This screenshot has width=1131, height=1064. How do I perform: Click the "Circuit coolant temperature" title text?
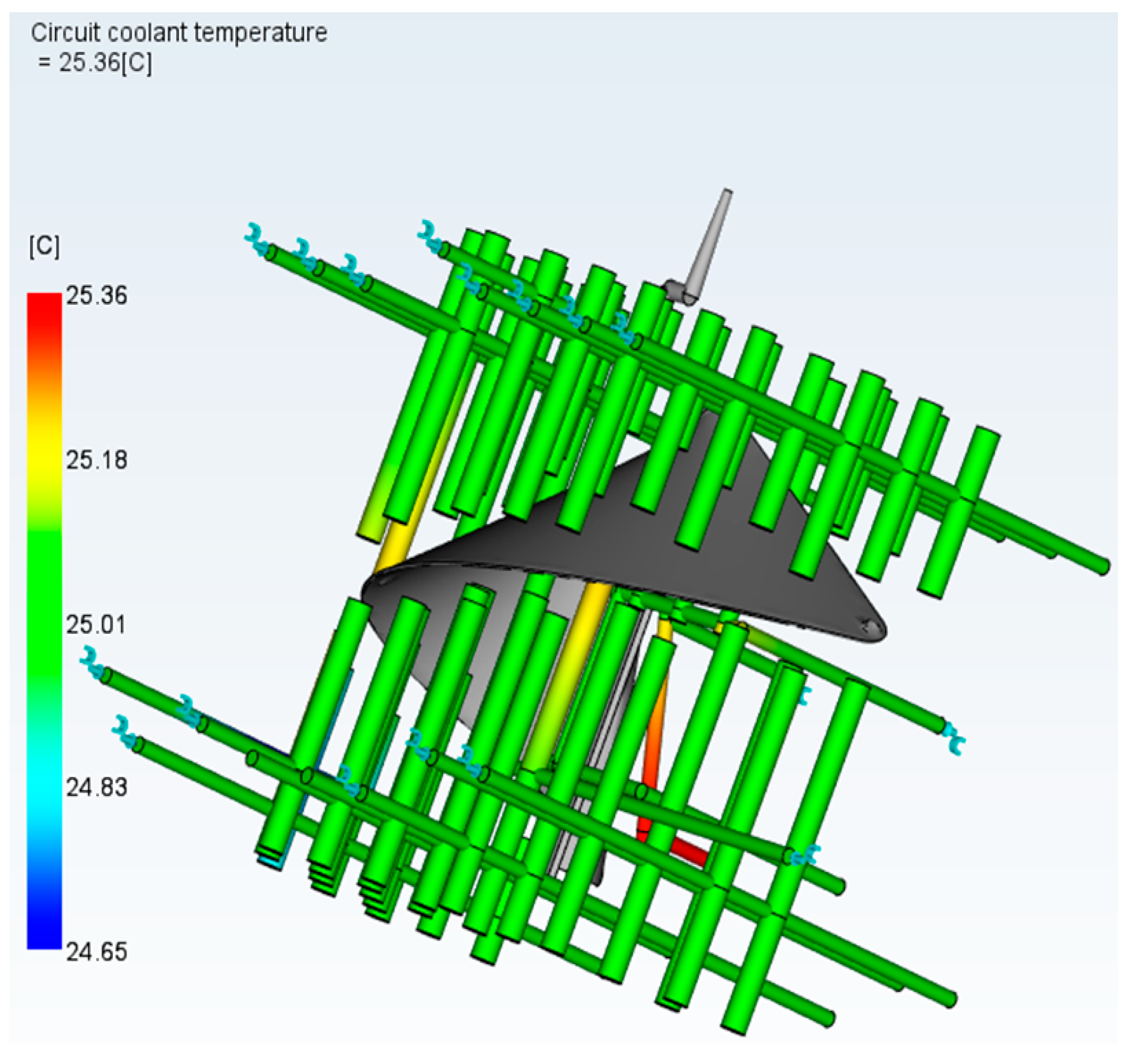[x=178, y=33]
